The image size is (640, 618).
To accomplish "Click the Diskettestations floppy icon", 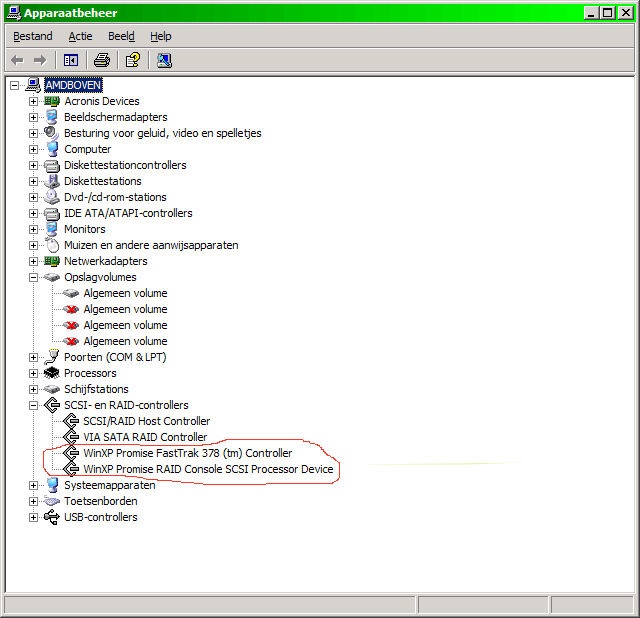I will point(52,181).
